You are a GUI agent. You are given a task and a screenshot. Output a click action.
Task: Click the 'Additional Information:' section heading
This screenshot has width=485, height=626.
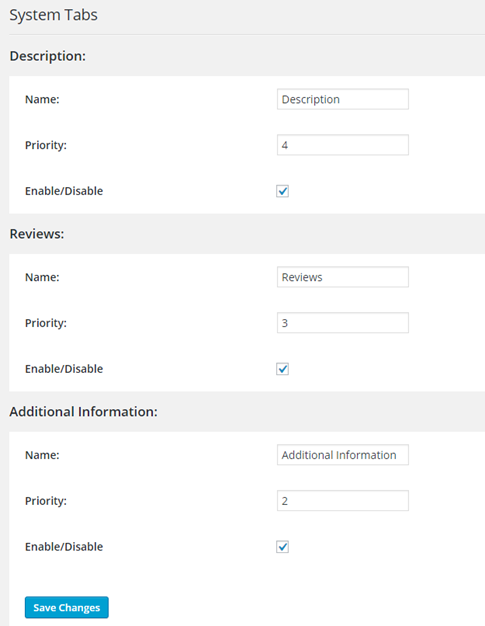(83, 412)
